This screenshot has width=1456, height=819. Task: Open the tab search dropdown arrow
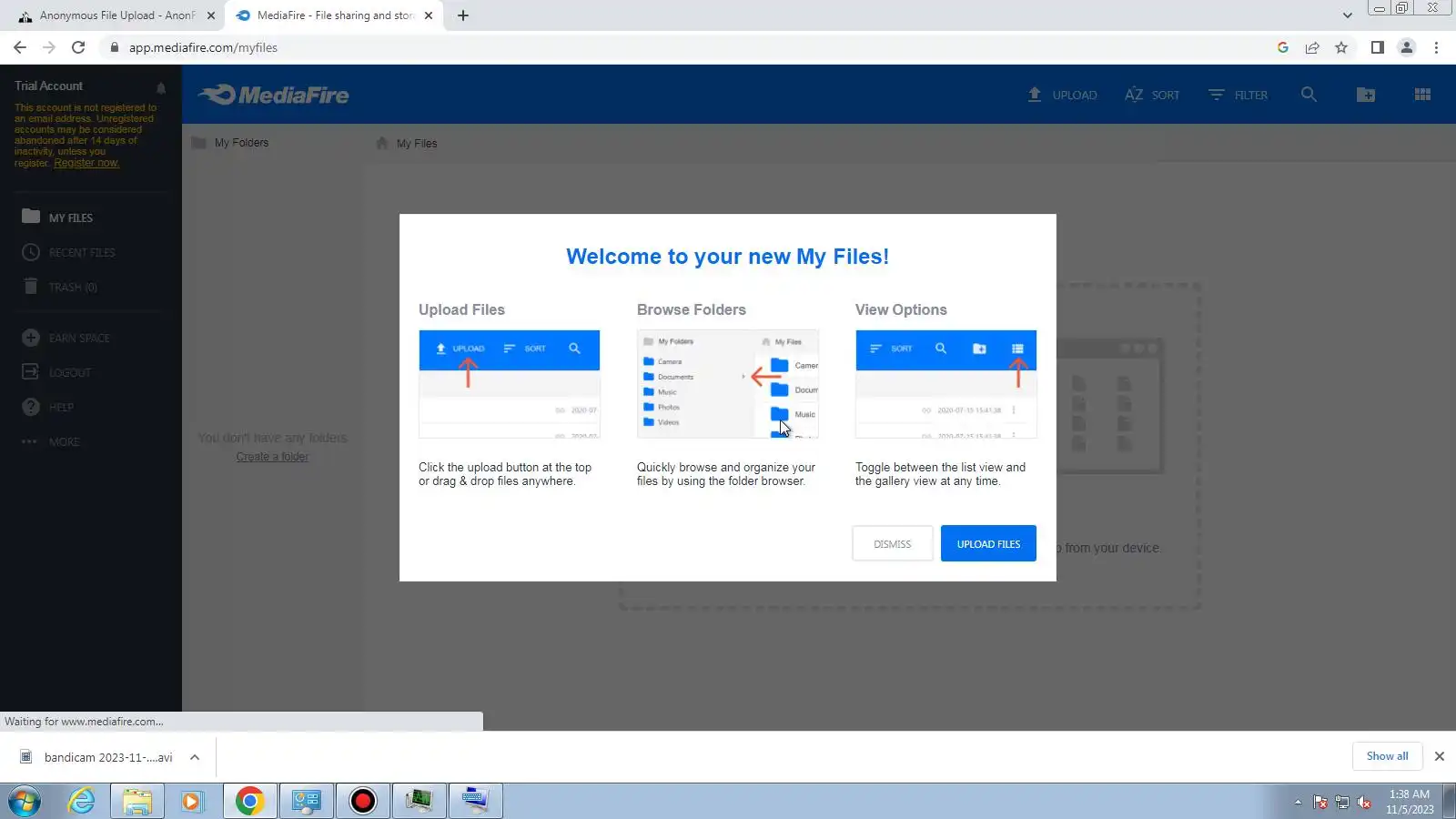pos(1348,15)
